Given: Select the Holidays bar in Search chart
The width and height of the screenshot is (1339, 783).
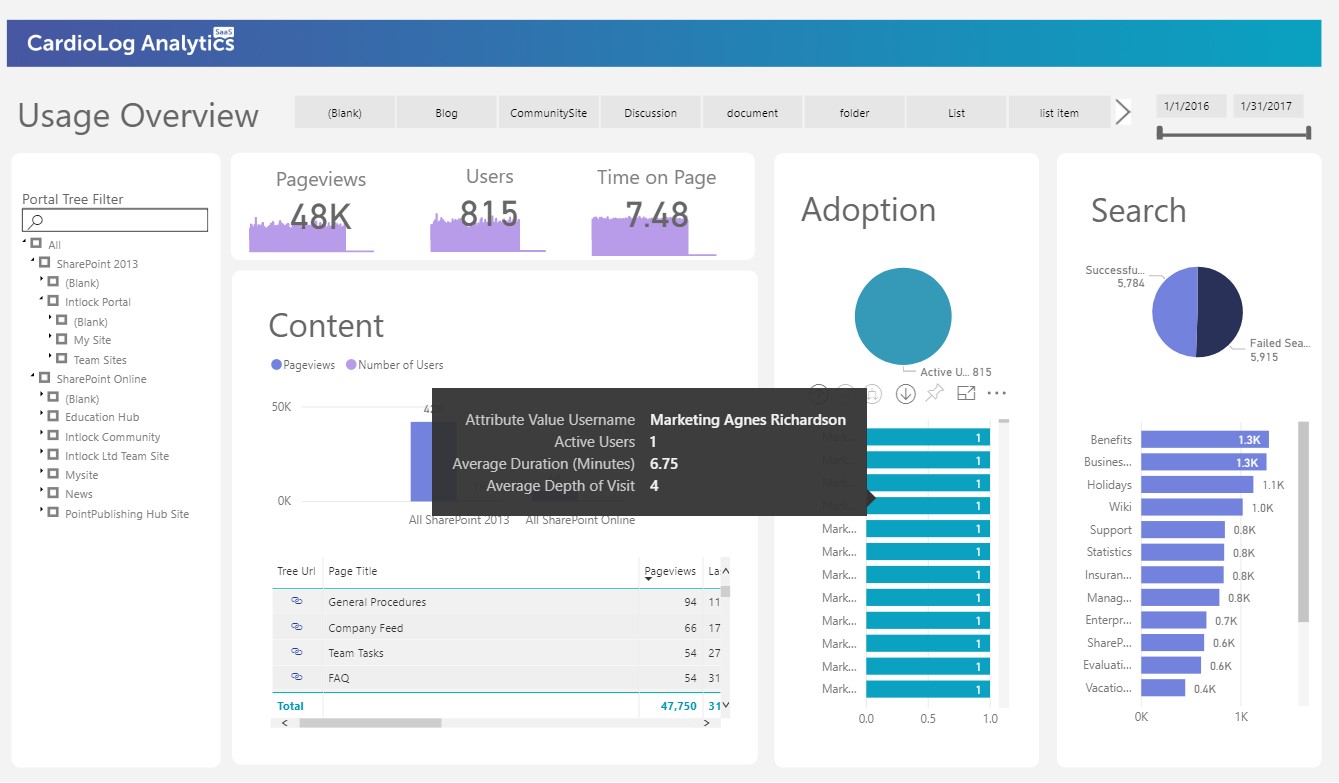Looking at the screenshot, I should pos(1197,485).
